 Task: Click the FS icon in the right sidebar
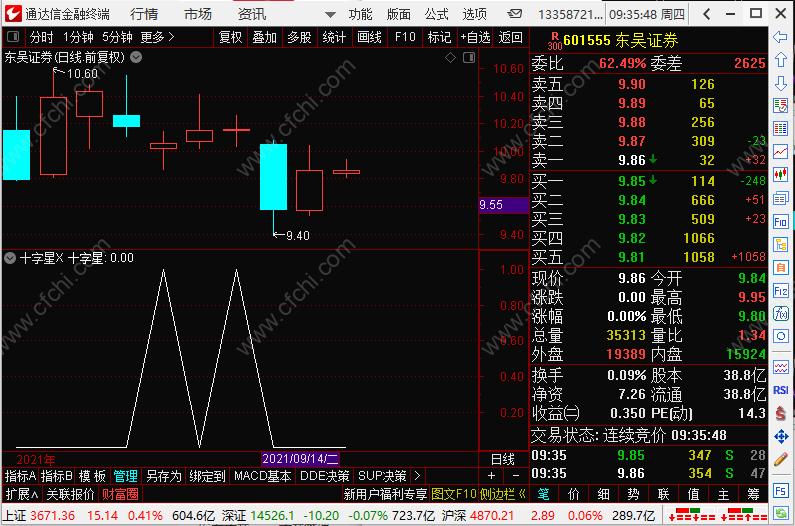780,490
